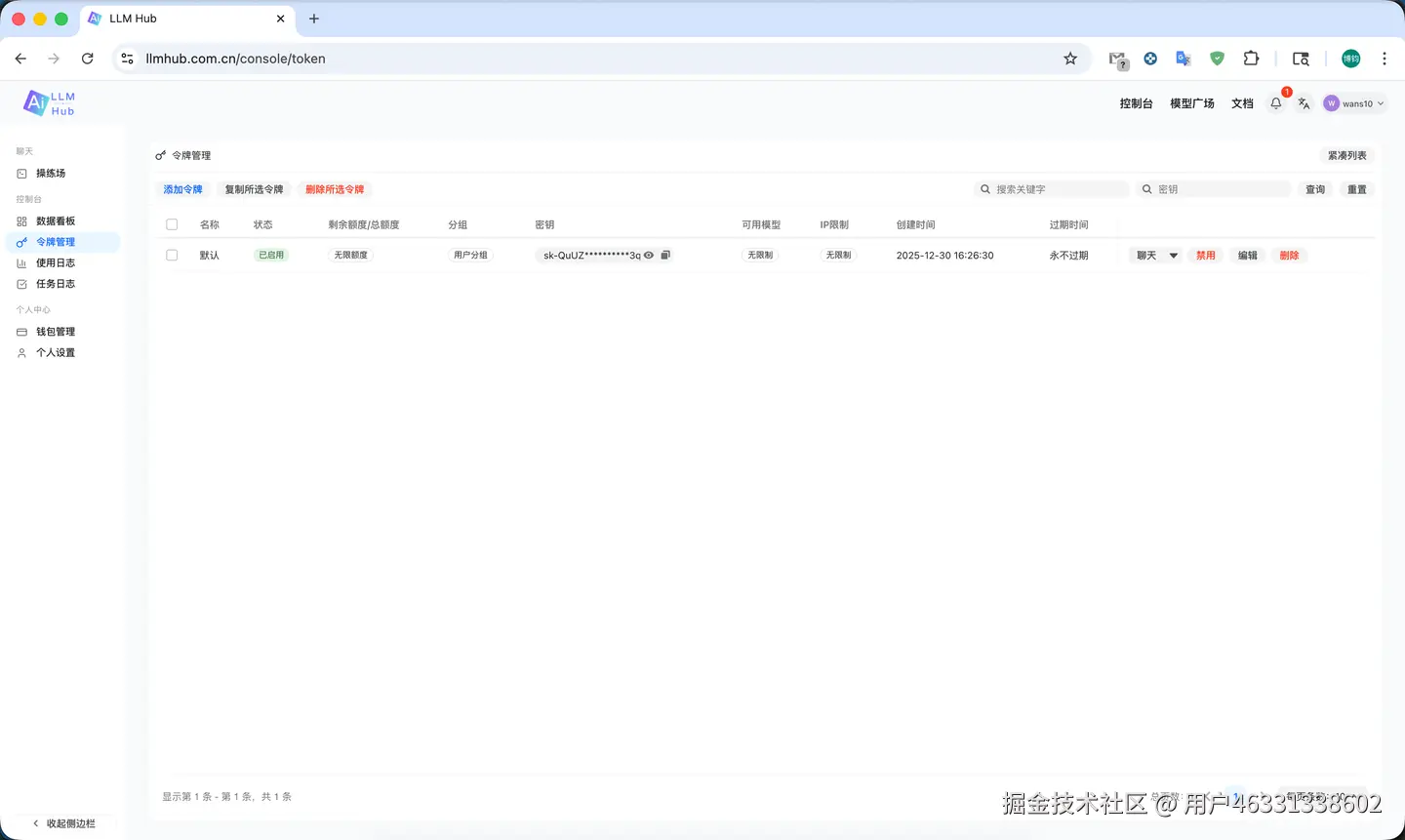Open 钱包管理 in sidebar
The height and width of the screenshot is (840, 1405).
click(x=62, y=332)
